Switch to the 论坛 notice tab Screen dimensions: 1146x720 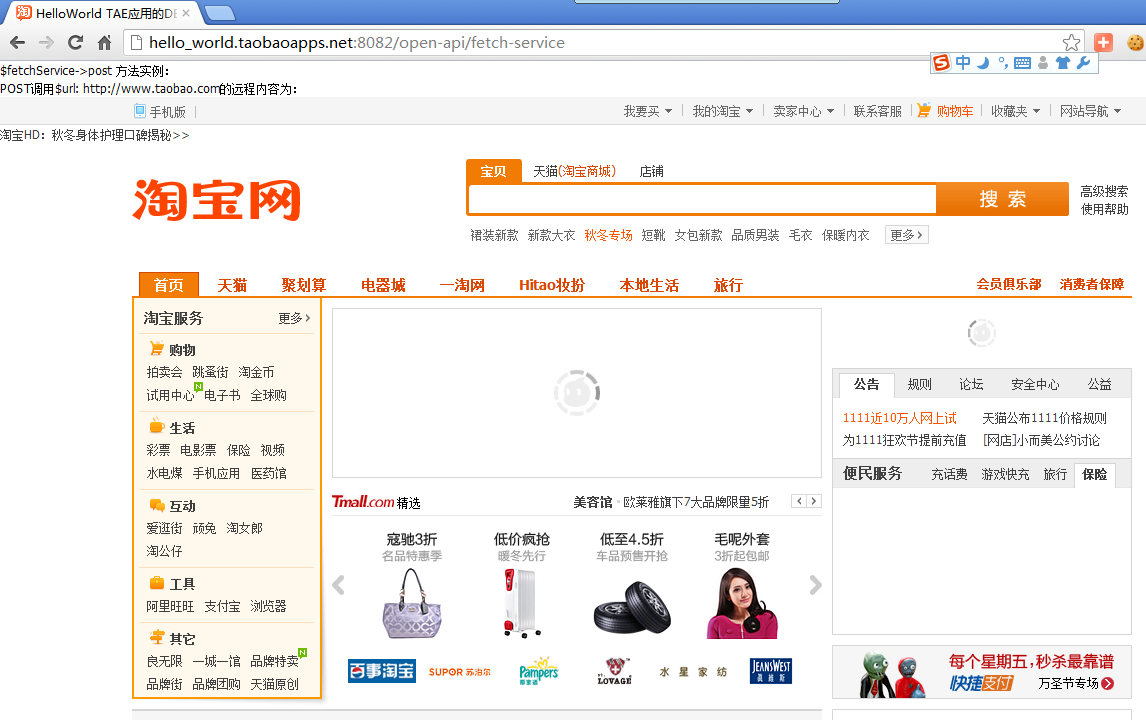971,384
